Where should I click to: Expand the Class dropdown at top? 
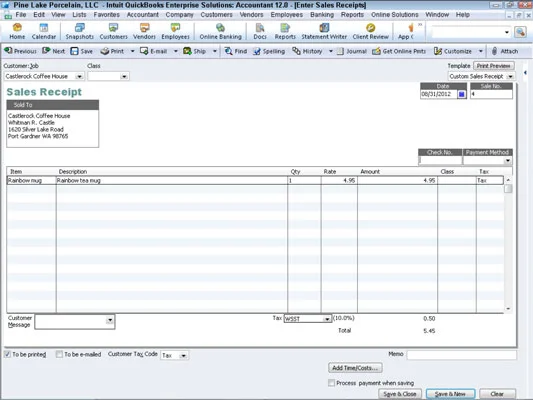(x=124, y=76)
